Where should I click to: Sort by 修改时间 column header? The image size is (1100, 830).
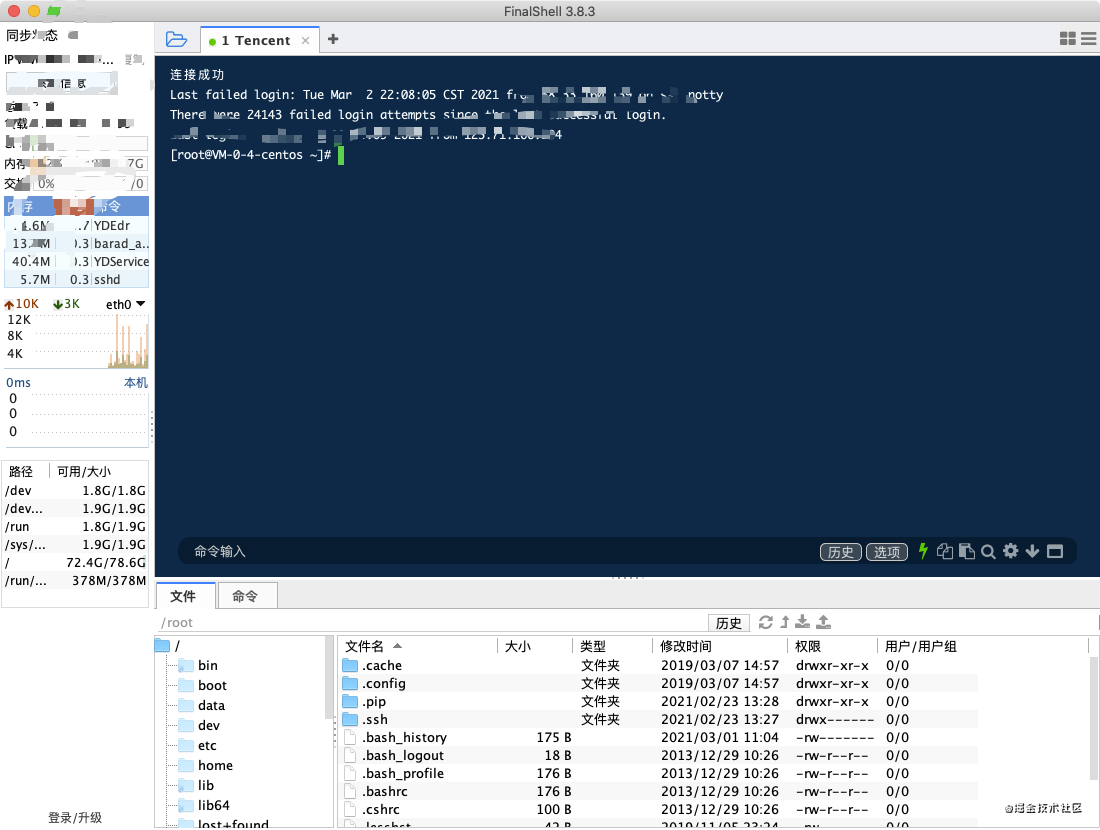coord(720,646)
